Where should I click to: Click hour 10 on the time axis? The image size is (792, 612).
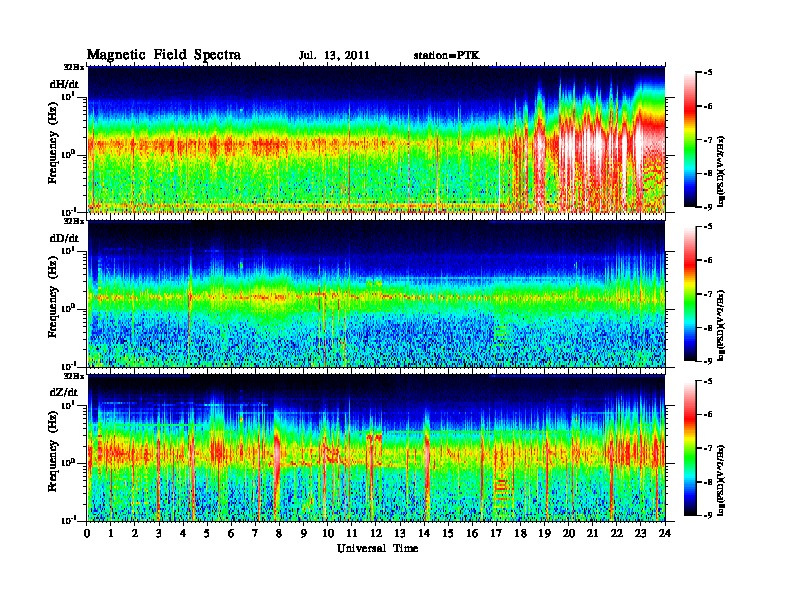coord(328,534)
